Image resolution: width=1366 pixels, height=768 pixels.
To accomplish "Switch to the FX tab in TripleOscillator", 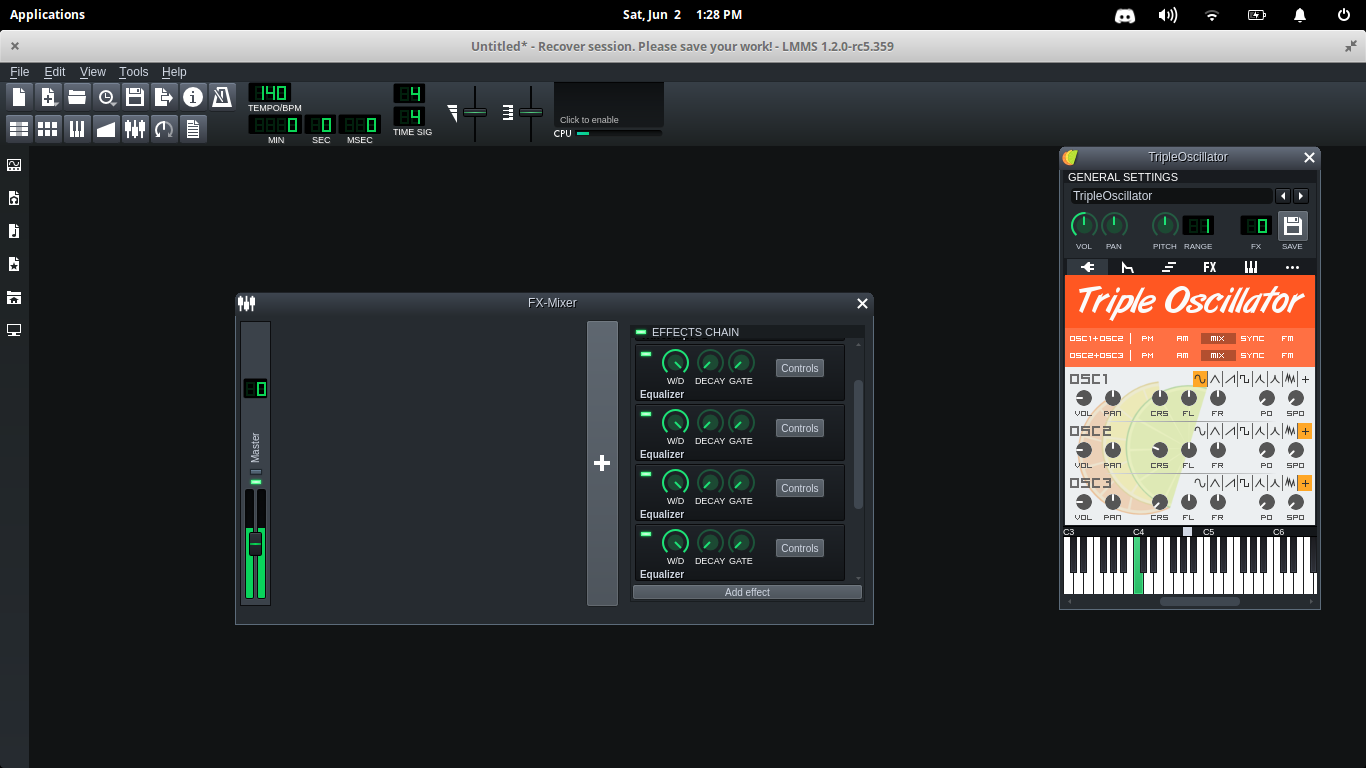I will point(1210,267).
